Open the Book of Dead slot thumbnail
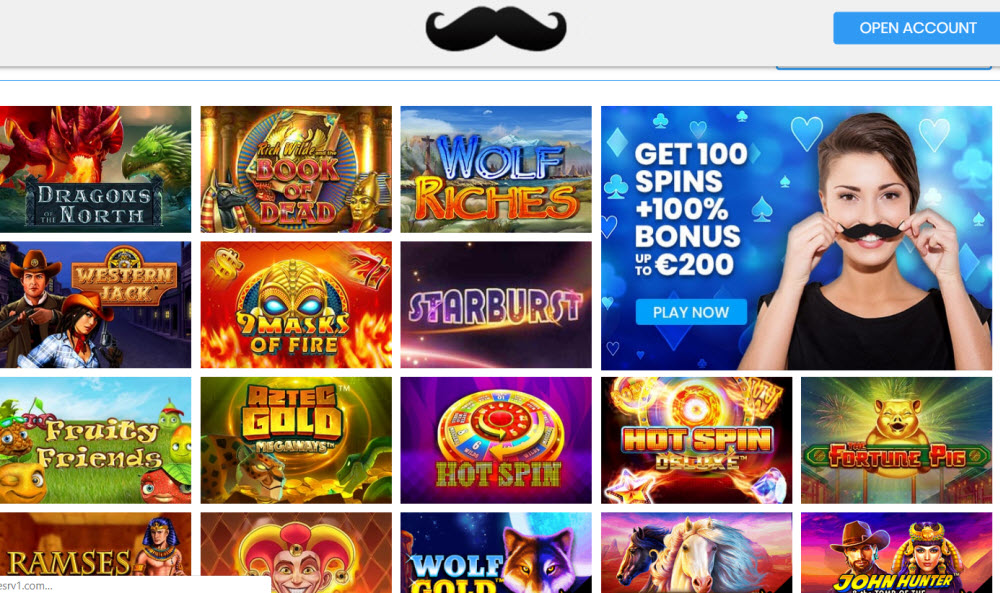 [x=296, y=169]
